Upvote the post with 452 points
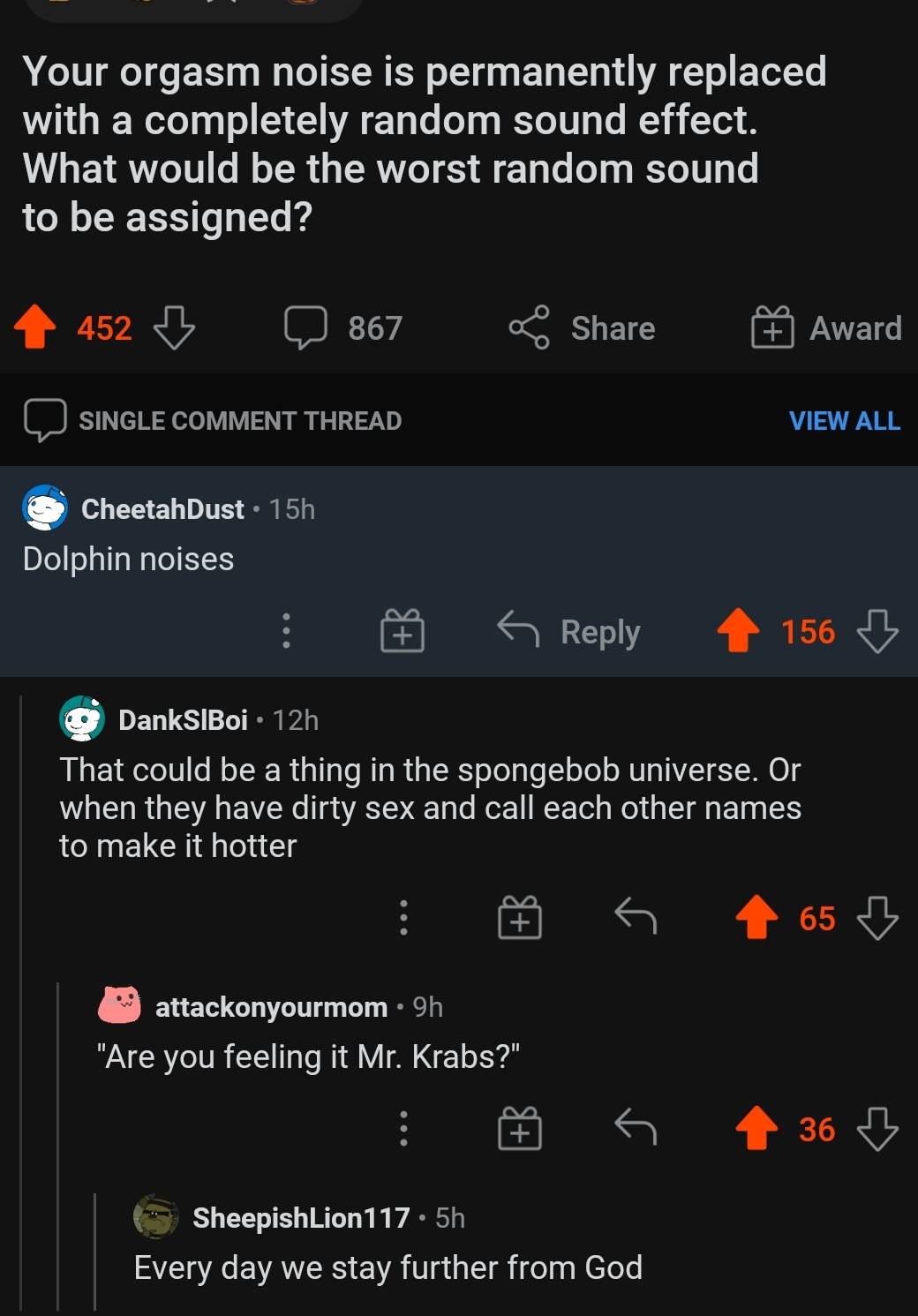 coord(35,327)
